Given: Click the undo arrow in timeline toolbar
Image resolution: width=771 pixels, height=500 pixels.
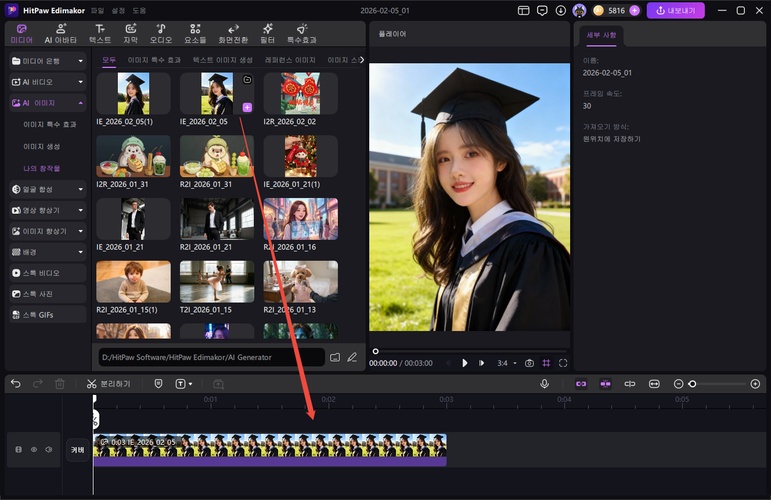Looking at the screenshot, I should (15, 384).
